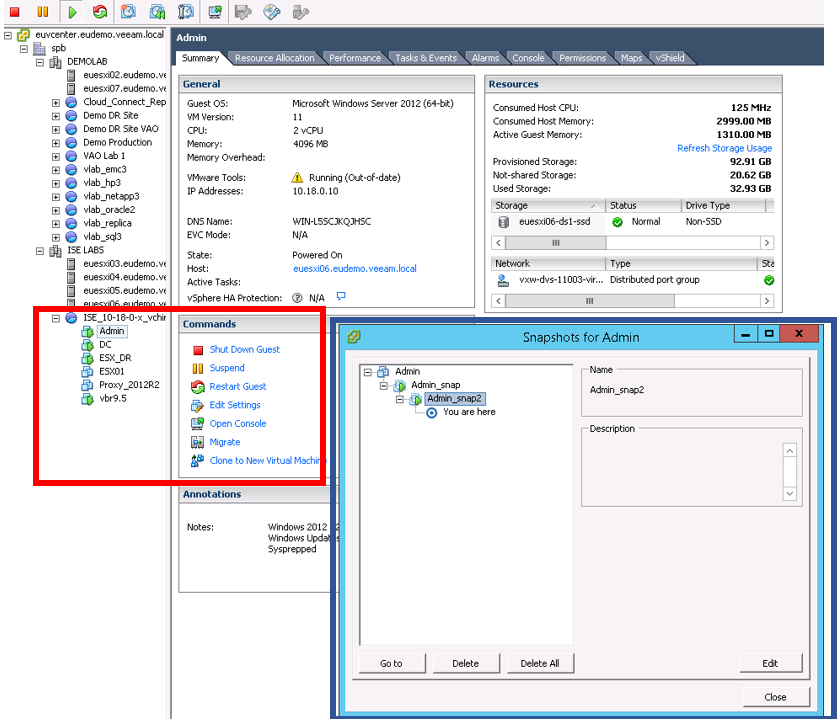
Task: Open the Alarms tab
Action: 485,58
